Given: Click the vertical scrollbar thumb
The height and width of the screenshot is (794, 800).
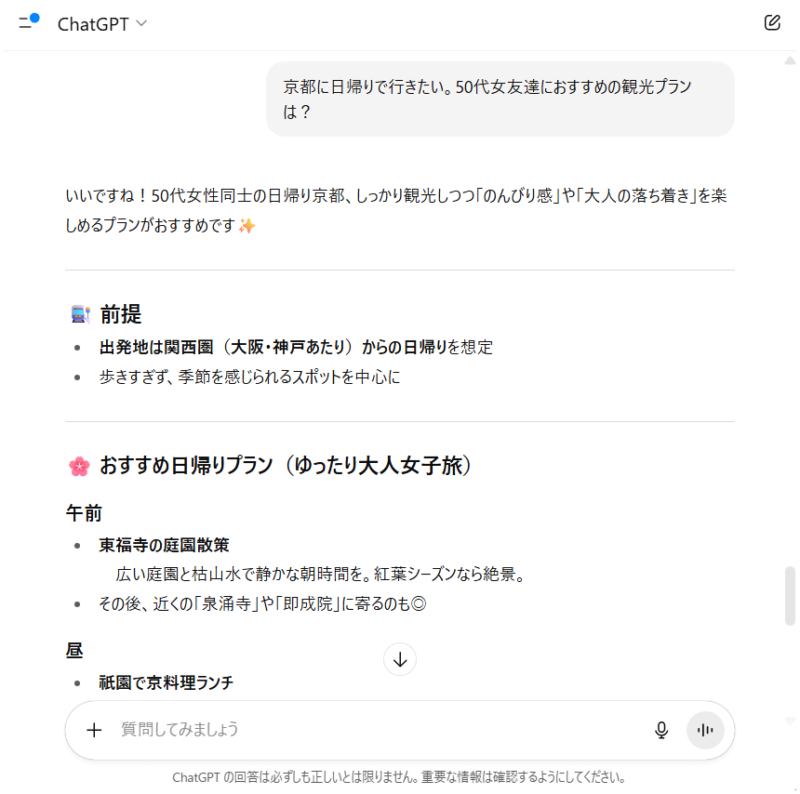Looking at the screenshot, I should pyautogui.click(x=791, y=596).
